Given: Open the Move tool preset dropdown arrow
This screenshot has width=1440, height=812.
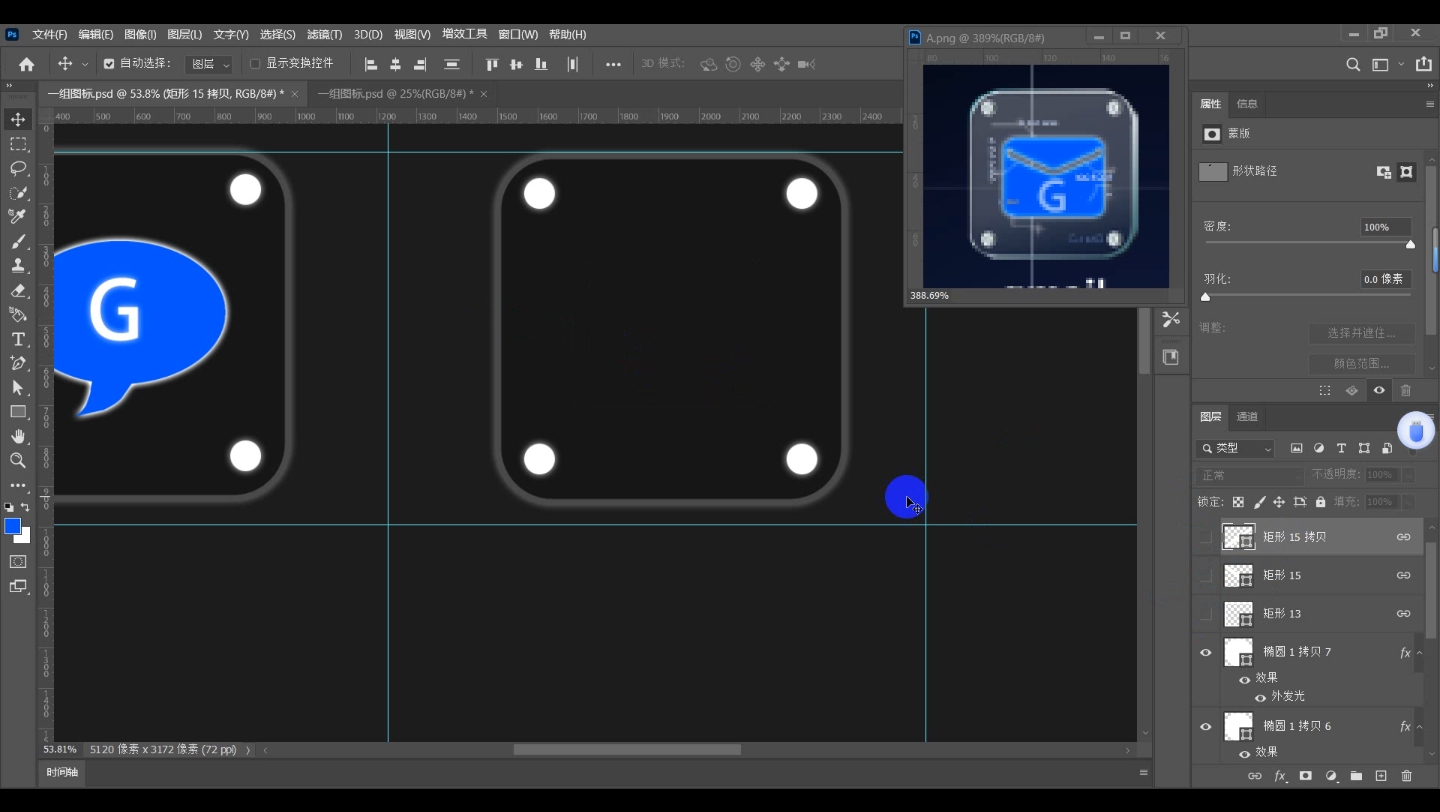Looking at the screenshot, I should click(x=85, y=64).
